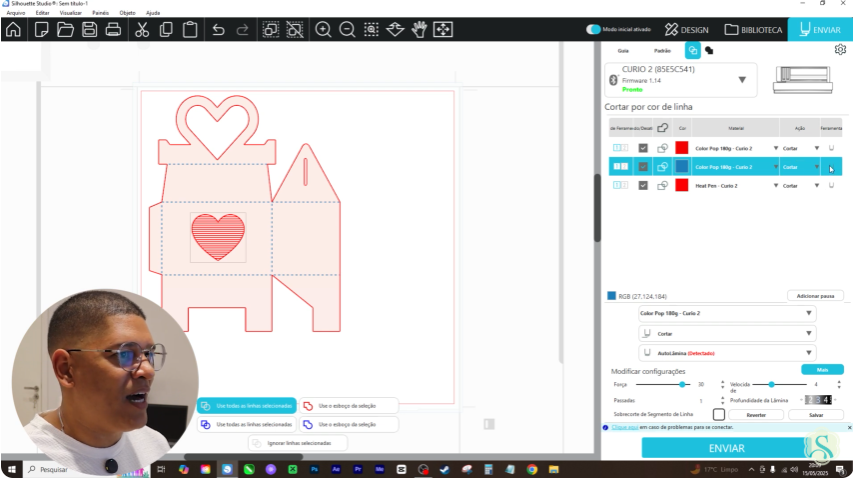Viewport: 853px width, 478px height.
Task: Paste with the clipboard icon
Action: [x=190, y=29]
